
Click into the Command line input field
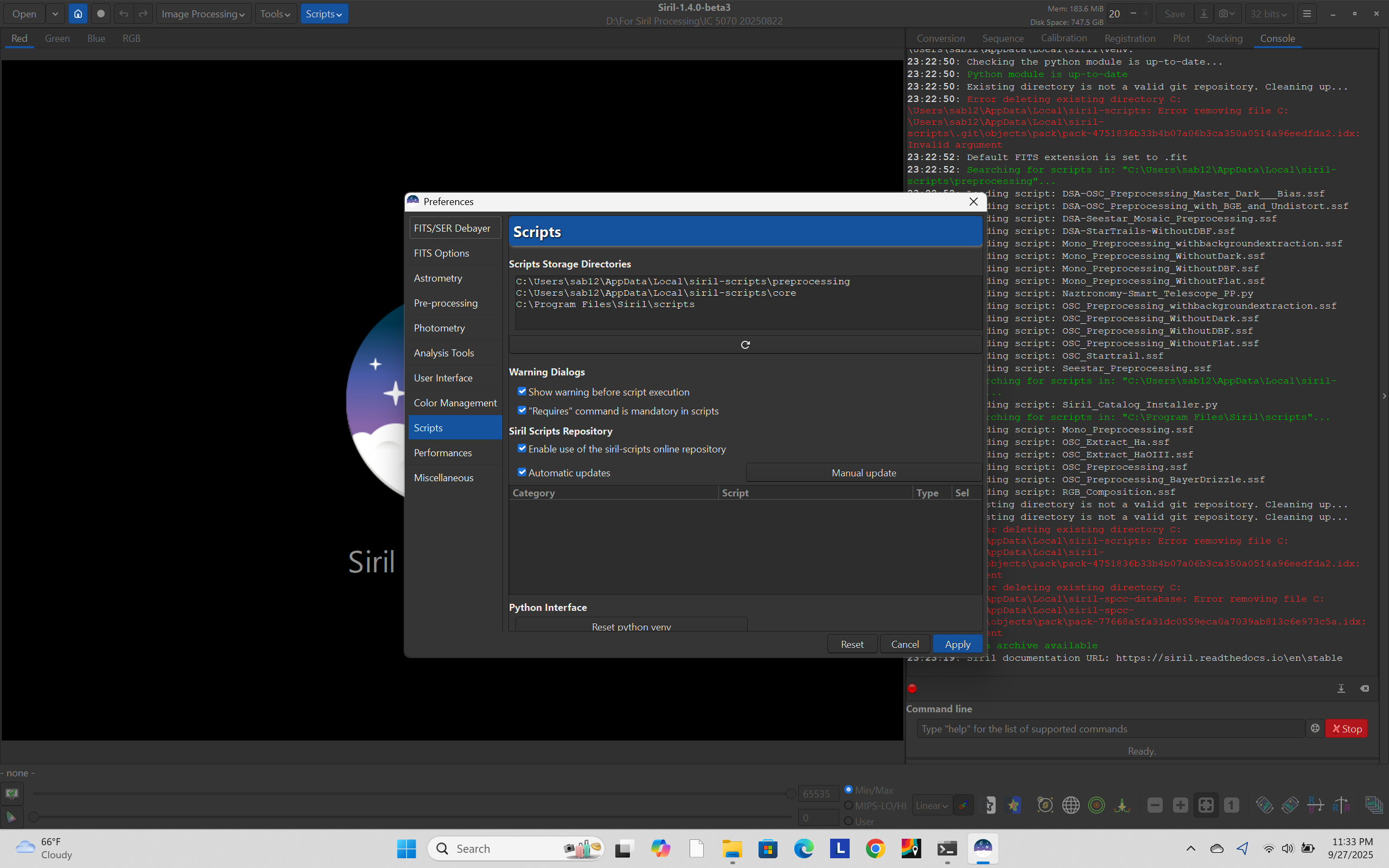pos(1110,729)
